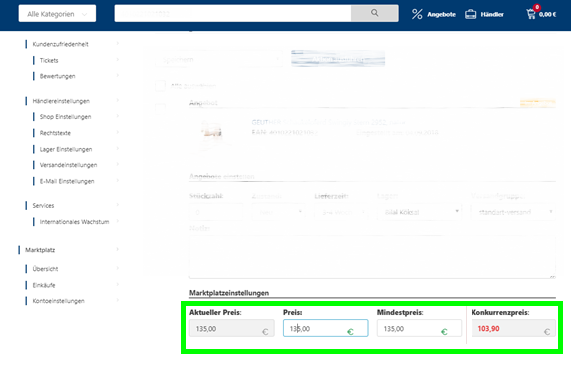The image size is (571, 375).
Task: Click the top search input field
Action: click(233, 13)
